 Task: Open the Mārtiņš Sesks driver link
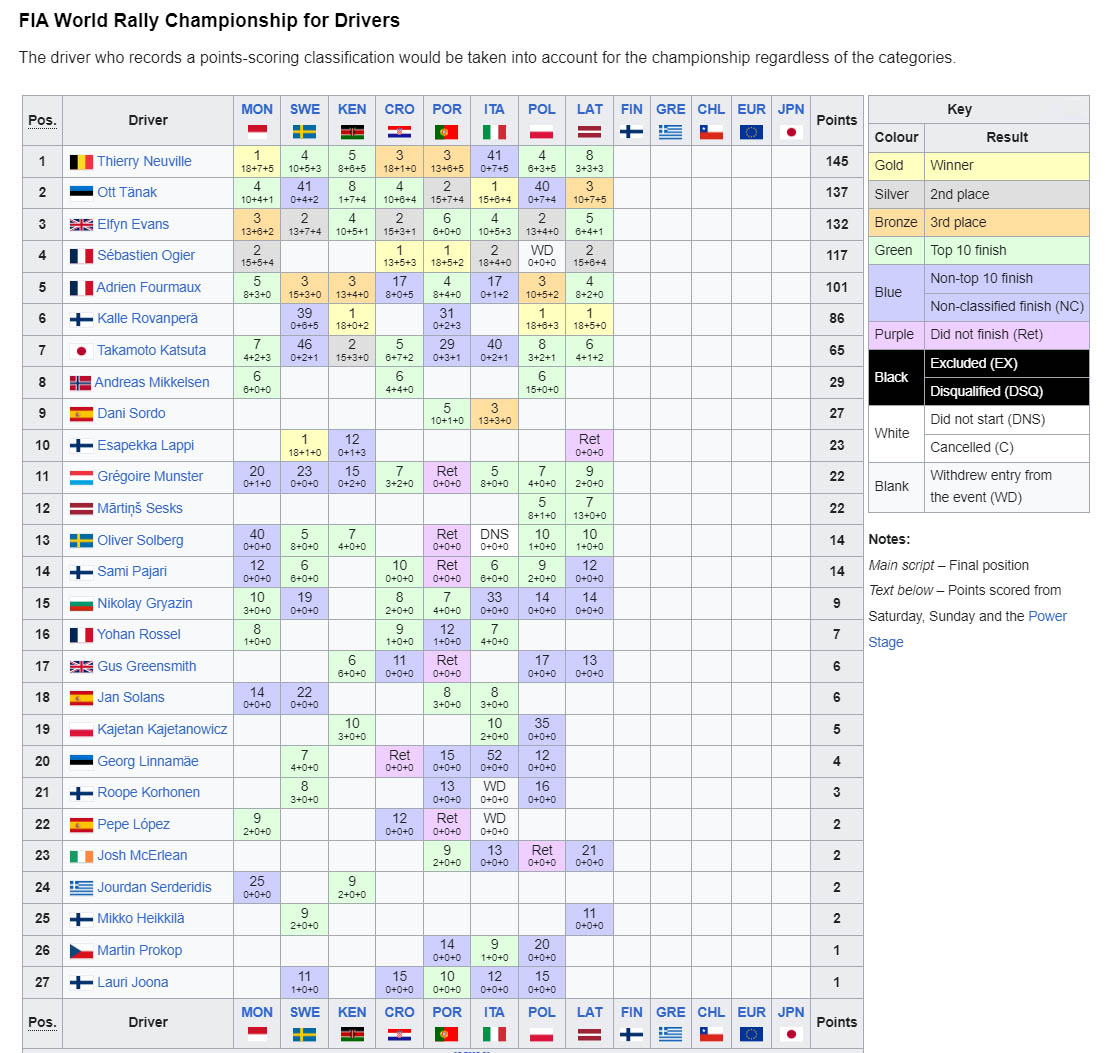(x=139, y=508)
